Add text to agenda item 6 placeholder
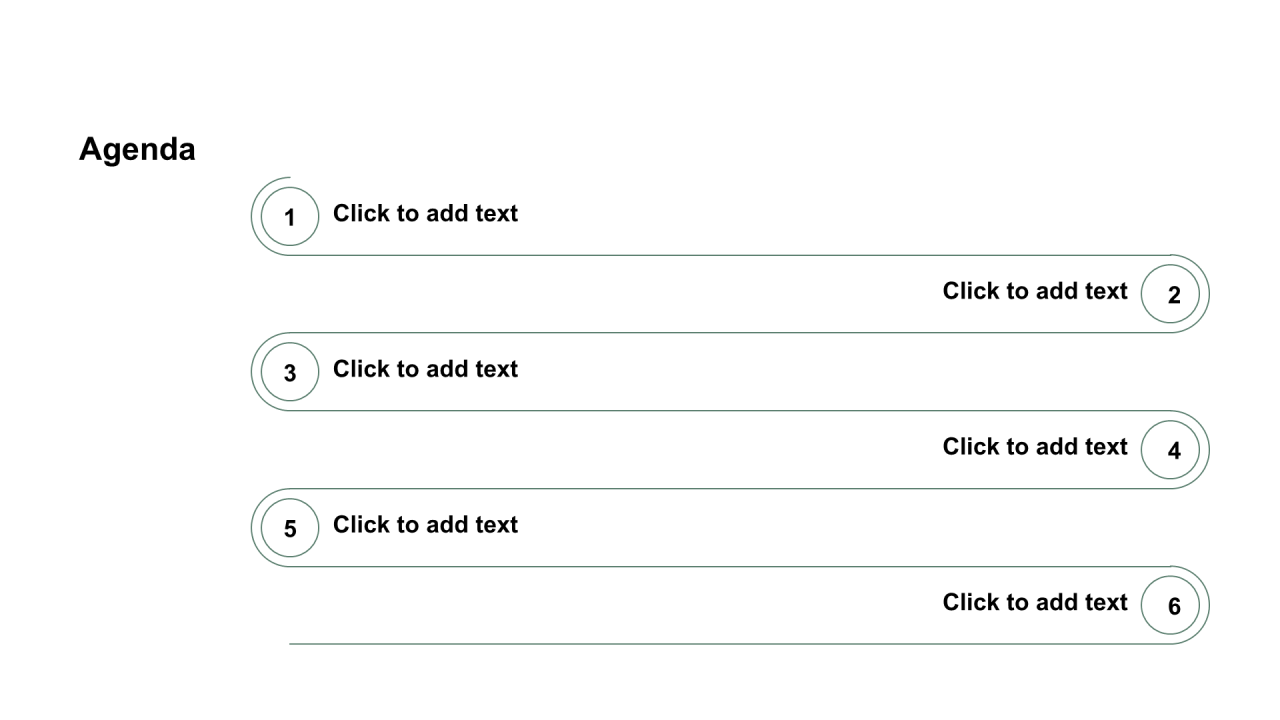 point(1035,603)
